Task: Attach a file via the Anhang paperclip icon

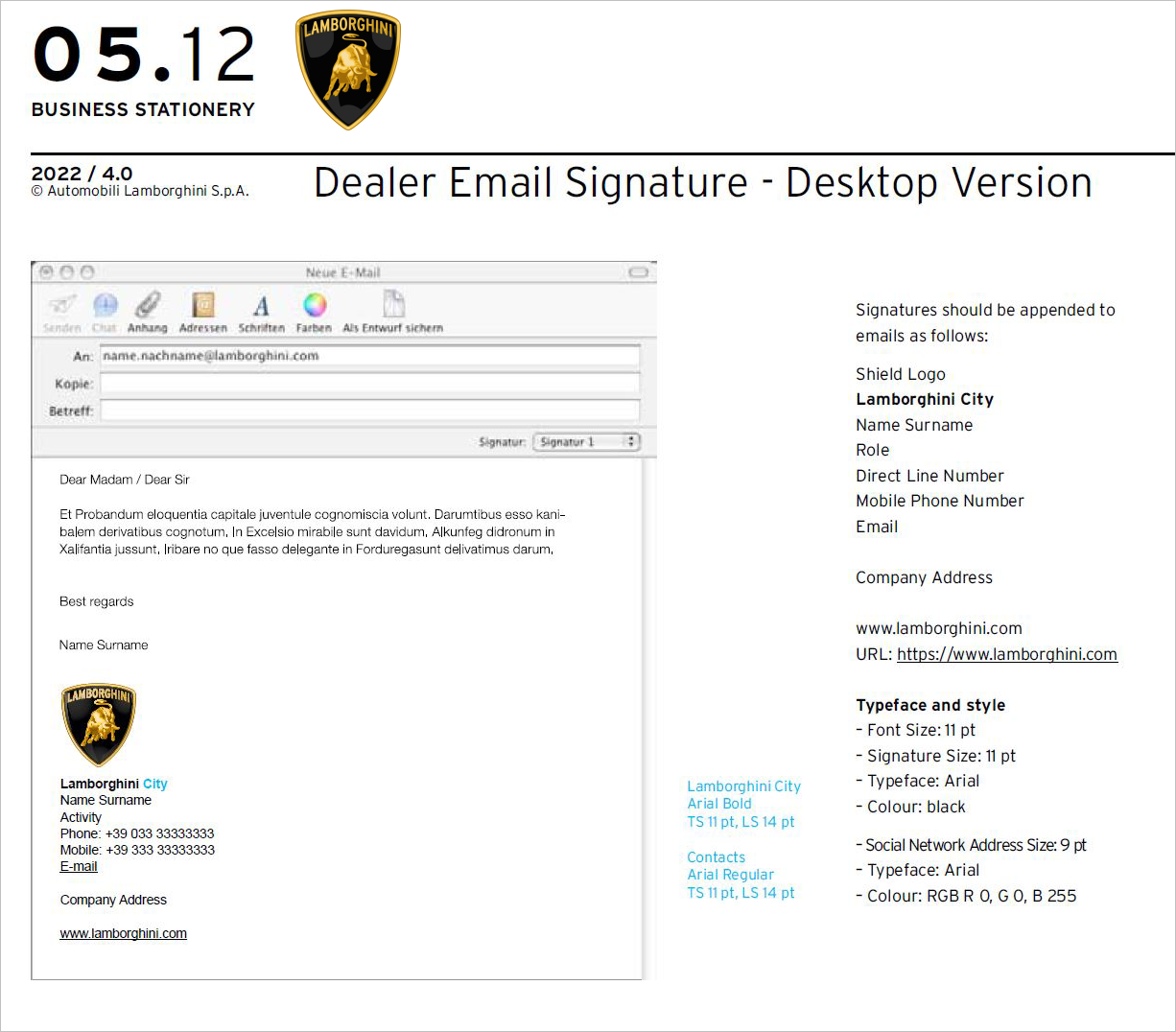Action: coord(147,305)
